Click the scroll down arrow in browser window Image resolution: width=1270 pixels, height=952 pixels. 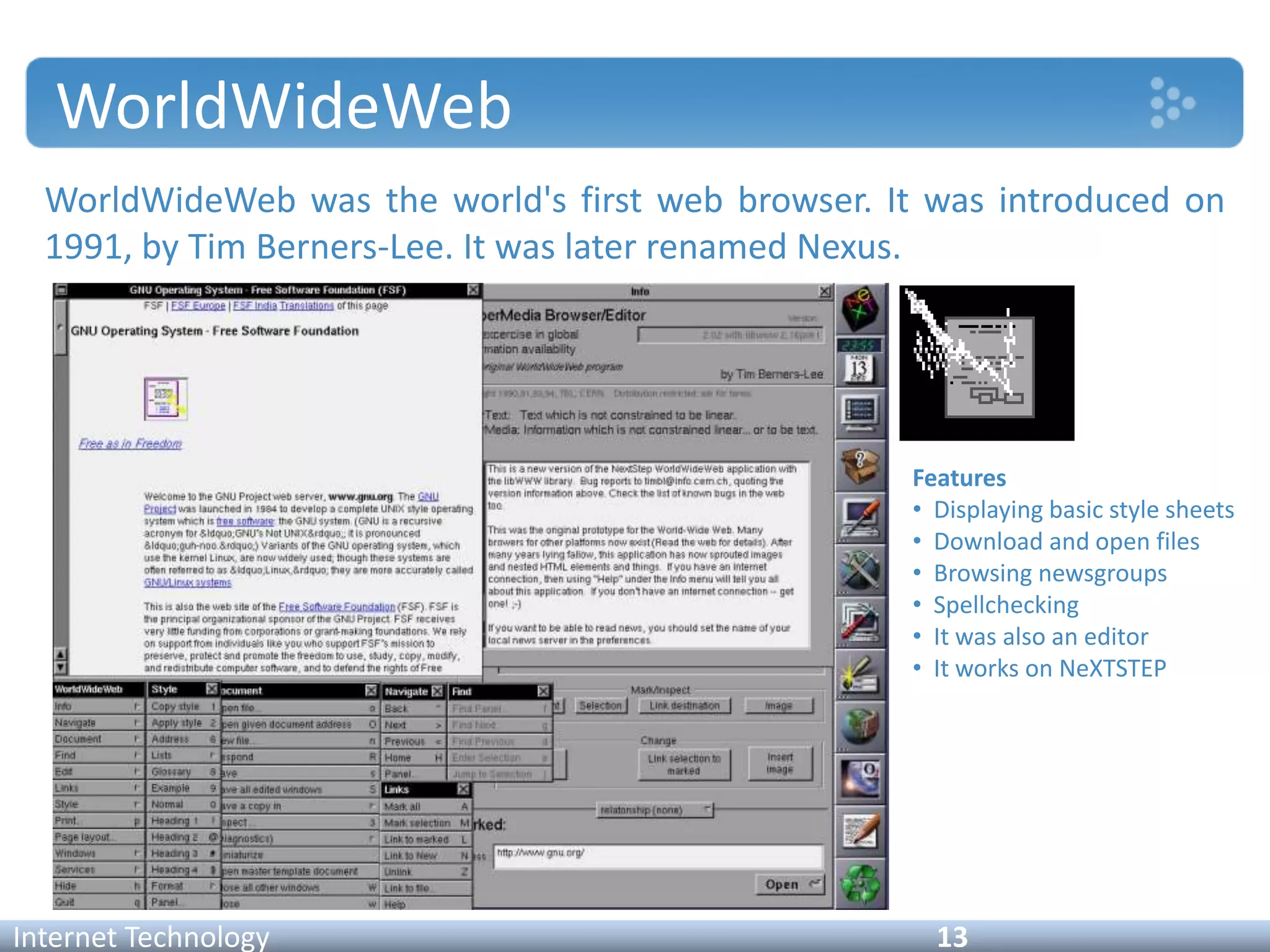(x=60, y=668)
